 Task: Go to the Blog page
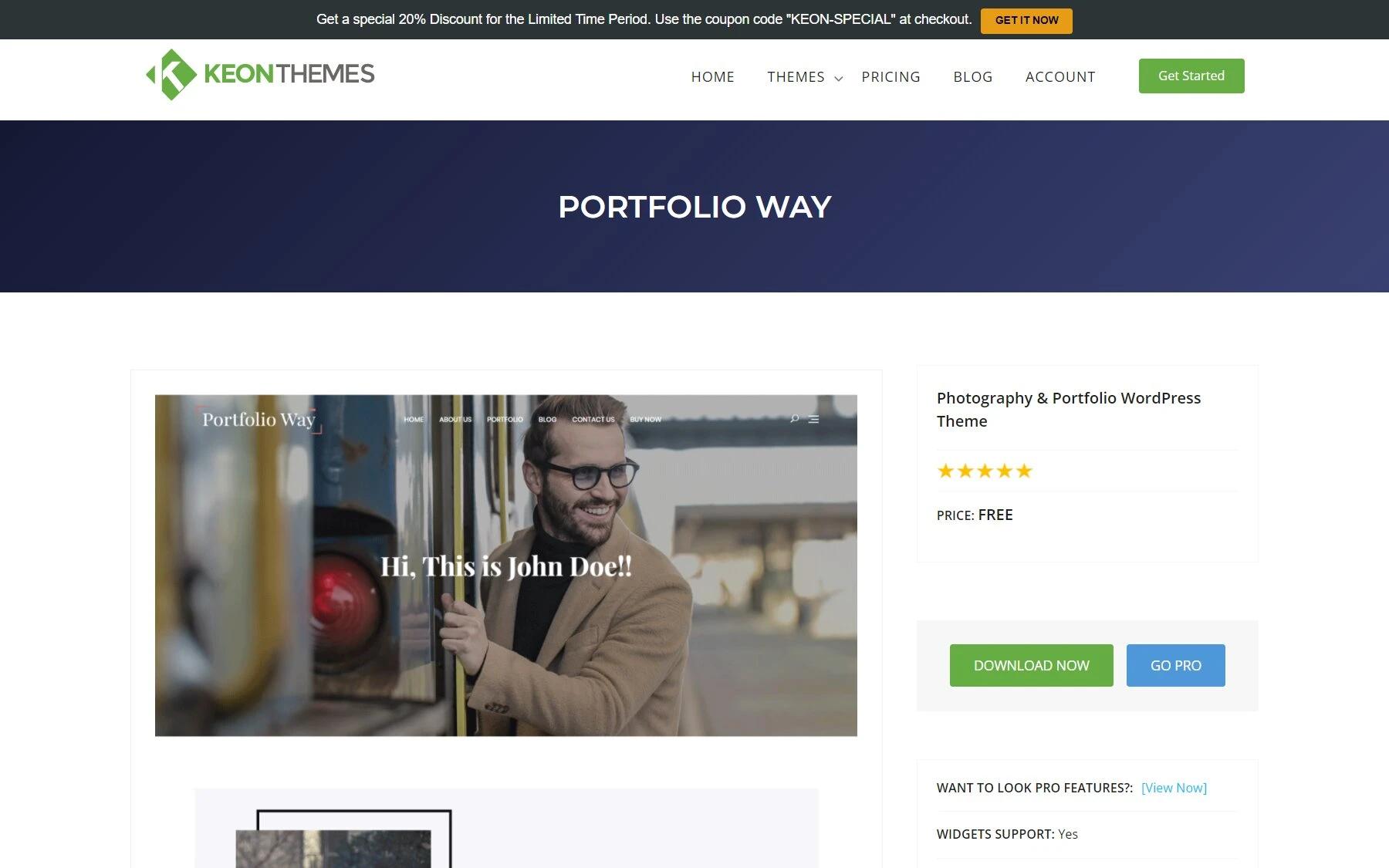click(972, 76)
